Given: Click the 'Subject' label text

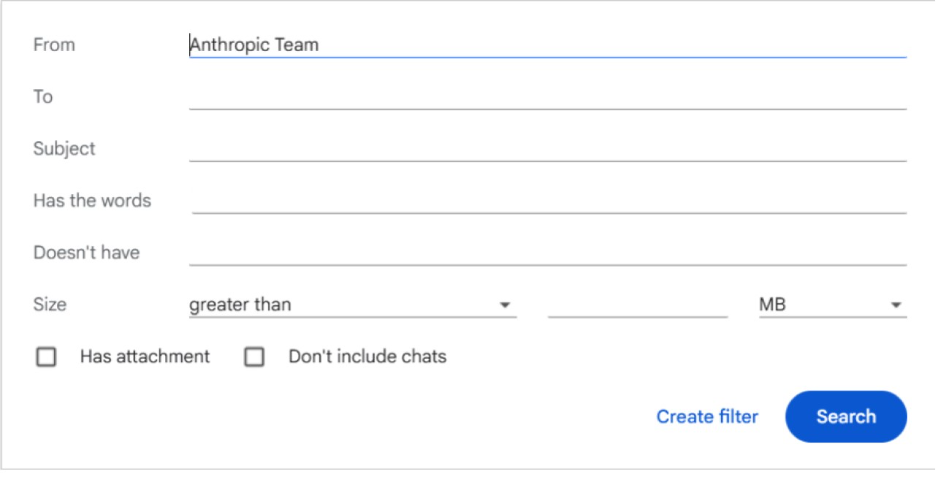Looking at the screenshot, I should point(64,149).
